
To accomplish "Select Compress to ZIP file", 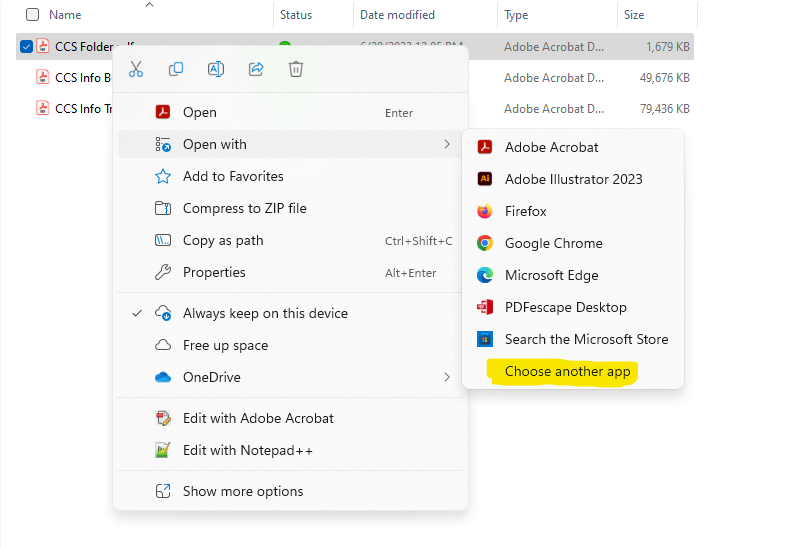I will (x=244, y=208).
